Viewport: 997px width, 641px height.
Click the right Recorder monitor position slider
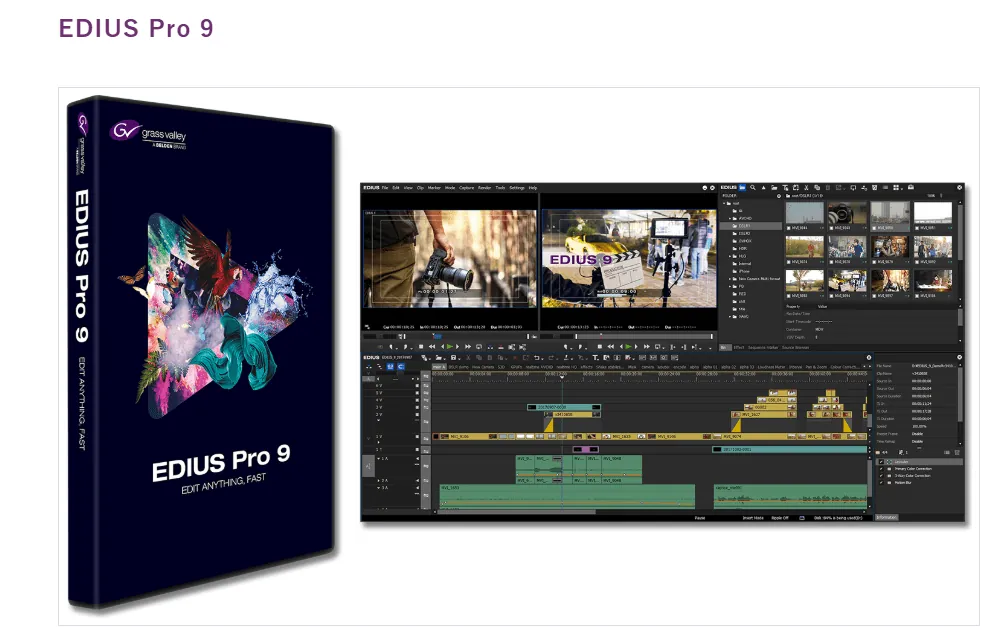click(644, 336)
